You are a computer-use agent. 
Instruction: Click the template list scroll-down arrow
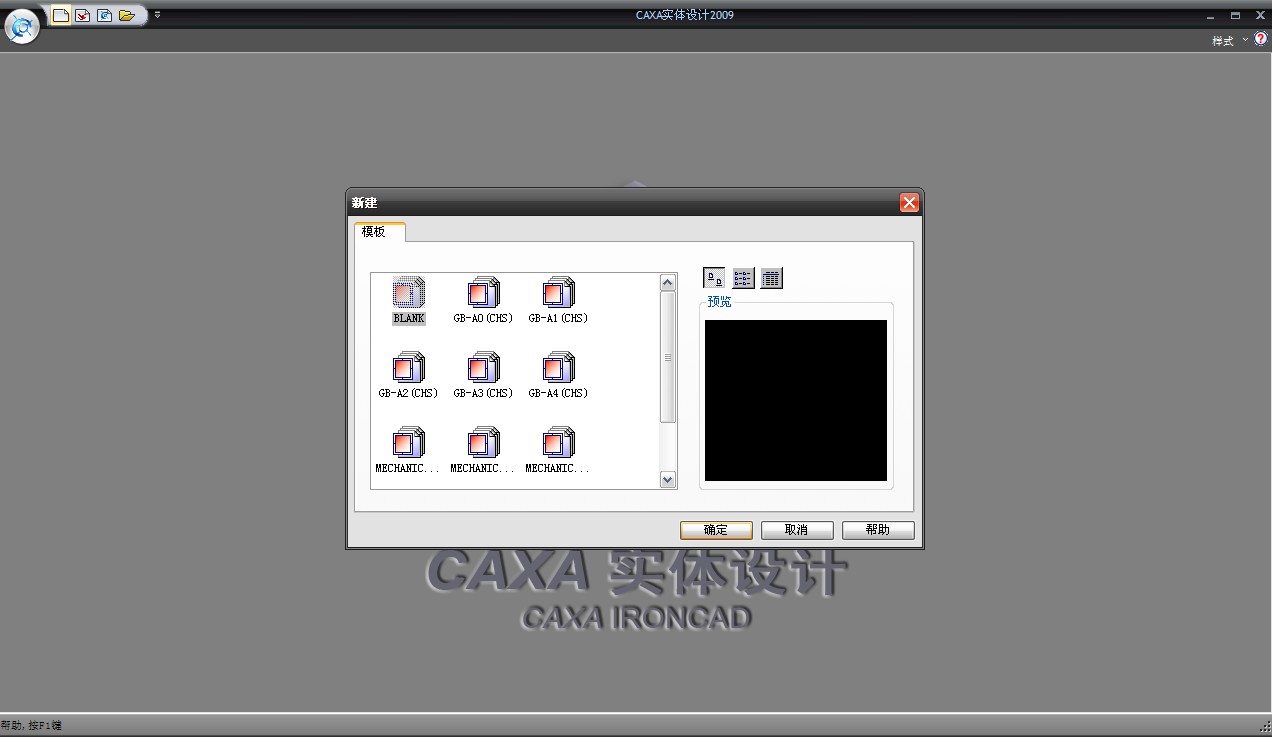coord(668,480)
